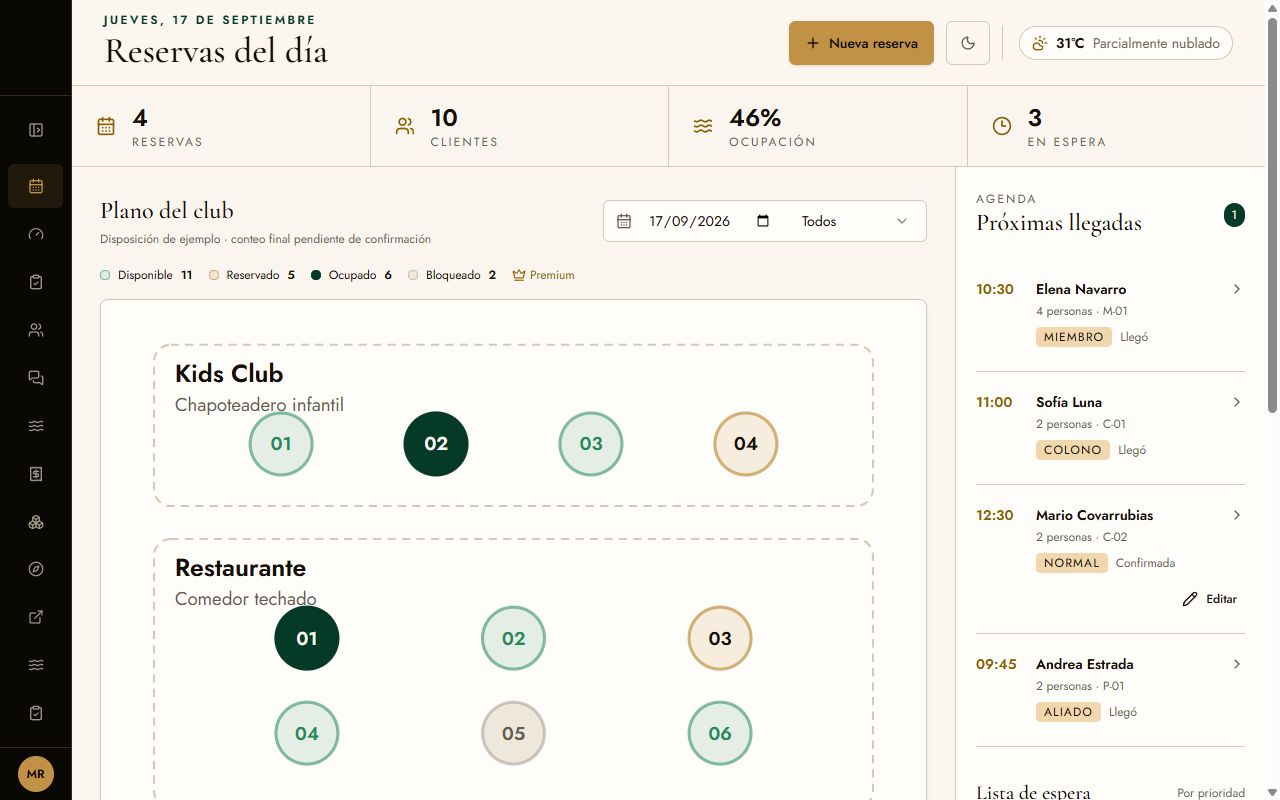
Task: Select Kids Club spot 03
Action: 591,444
